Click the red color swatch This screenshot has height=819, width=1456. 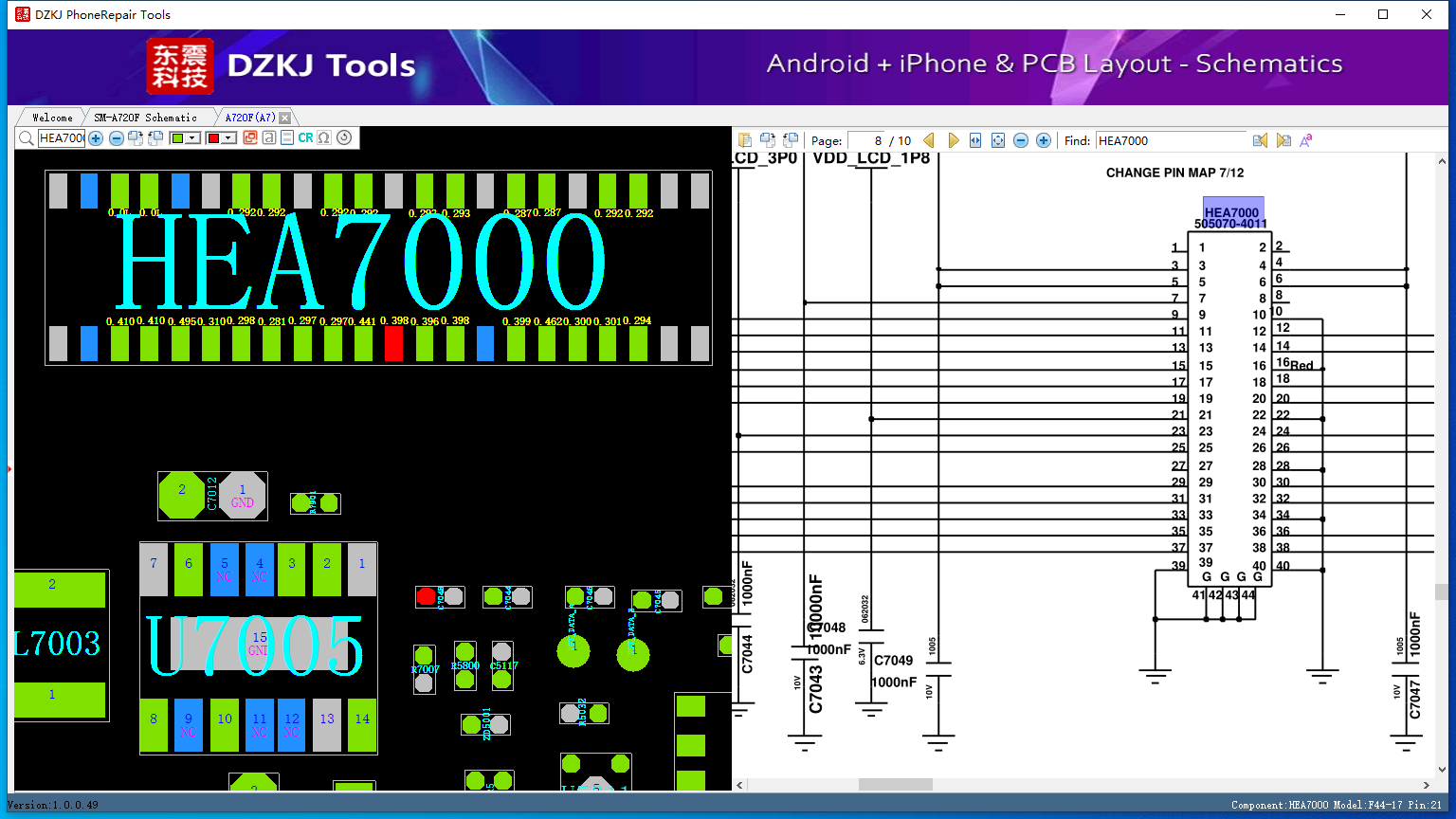pos(213,138)
